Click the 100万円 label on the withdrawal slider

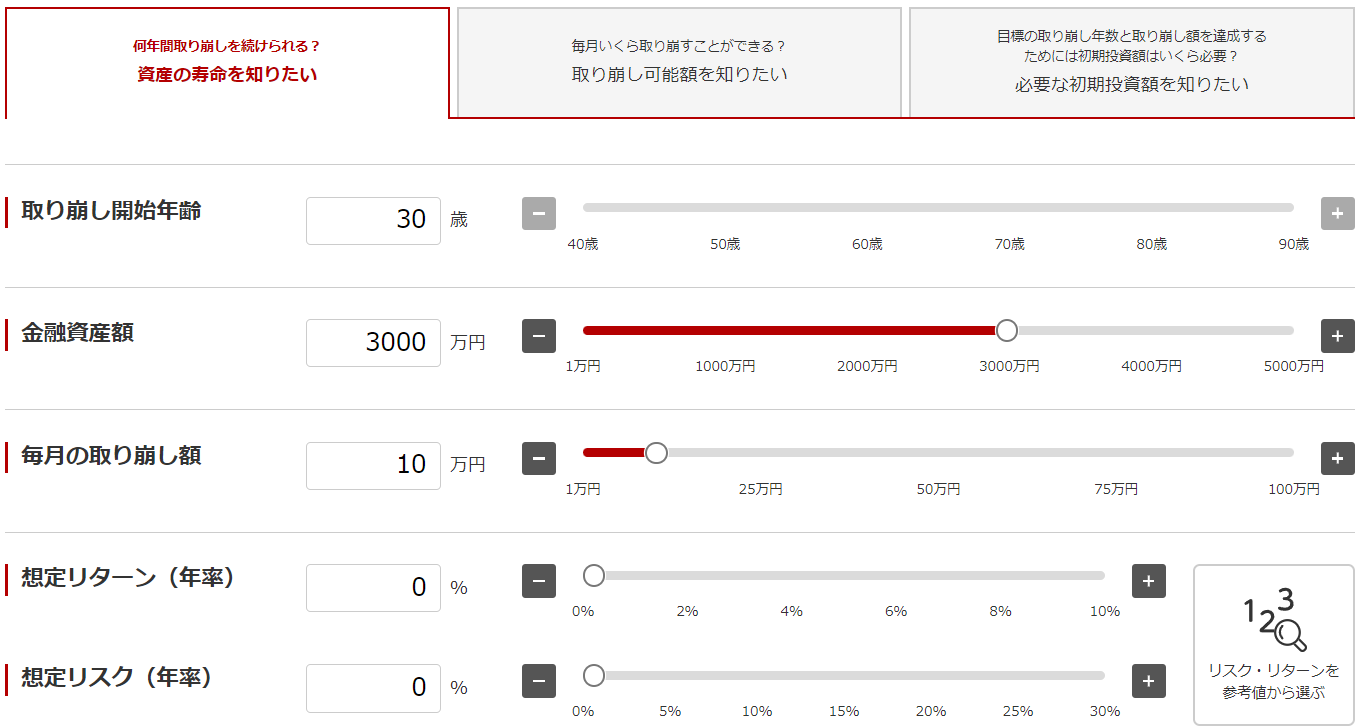[x=1293, y=489]
